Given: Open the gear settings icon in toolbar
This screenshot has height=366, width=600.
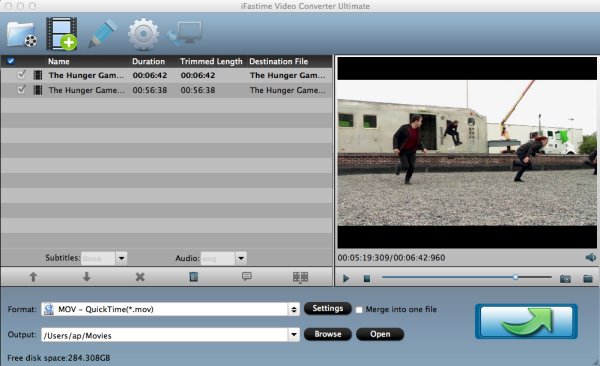Looking at the screenshot, I should 143,34.
